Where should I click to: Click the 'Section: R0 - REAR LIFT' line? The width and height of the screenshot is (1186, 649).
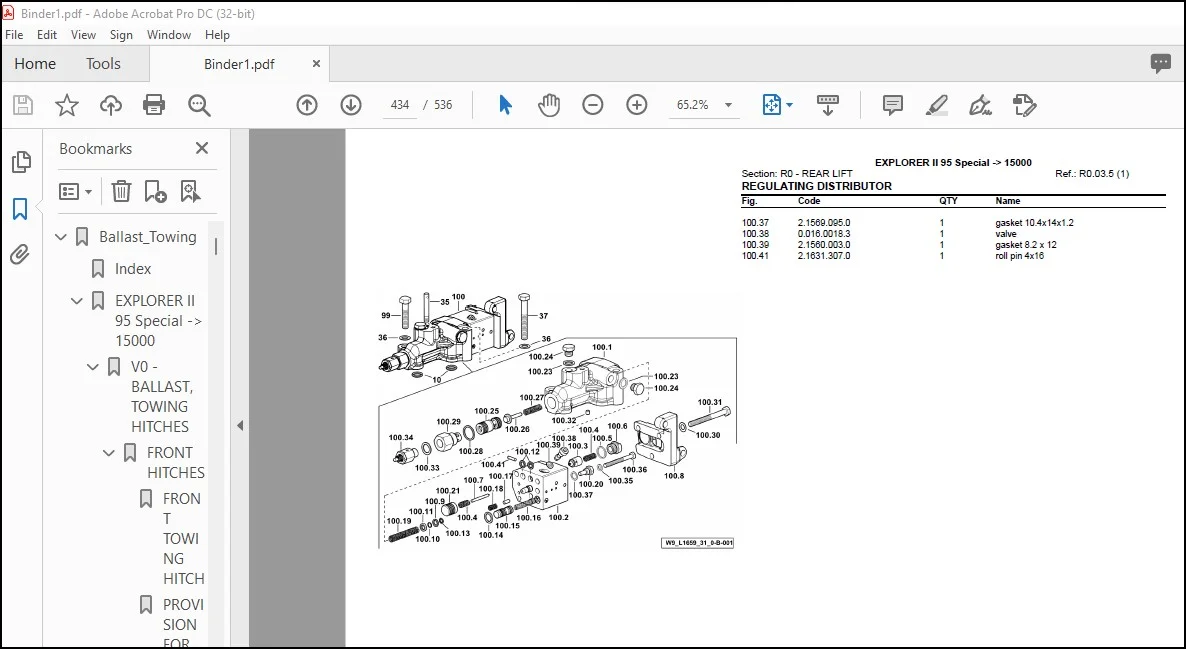click(x=796, y=174)
